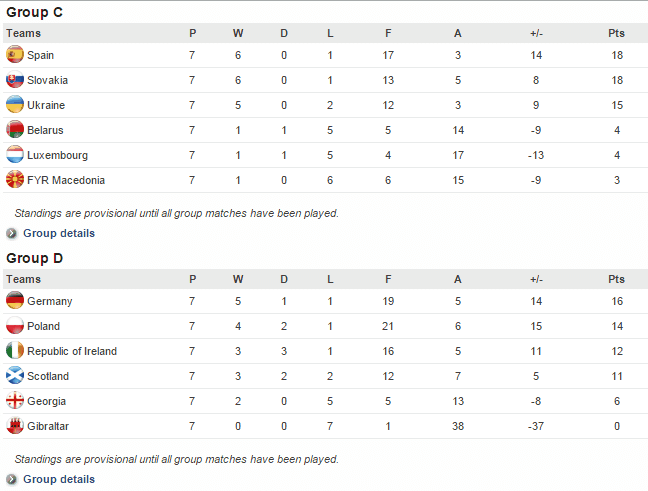Click the Germany flag icon
648x491 pixels.
coord(15,300)
